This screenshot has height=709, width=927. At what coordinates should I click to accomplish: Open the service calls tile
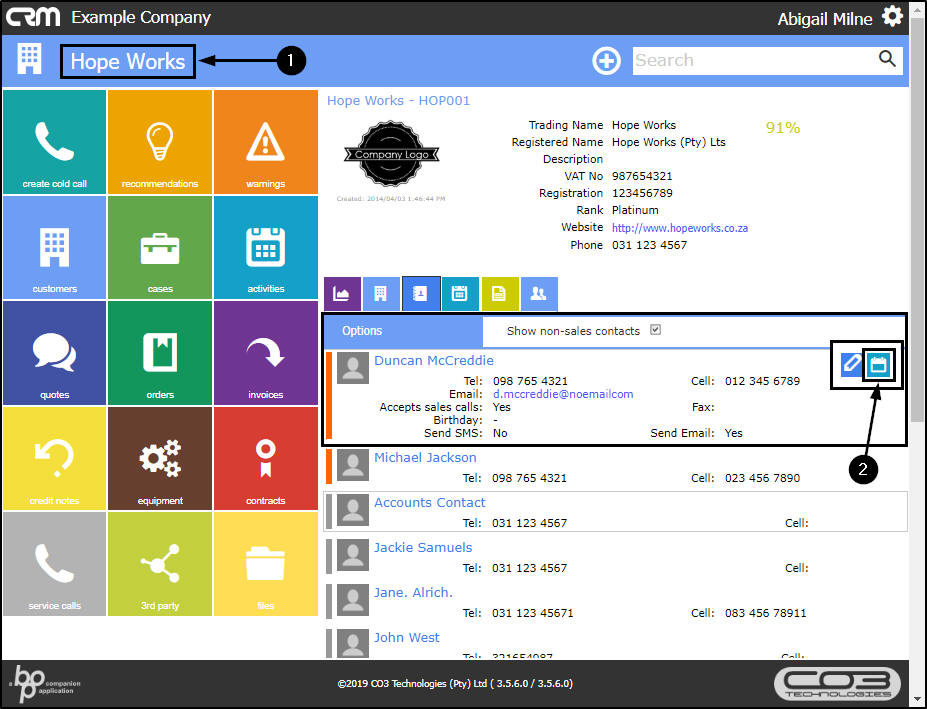(54, 564)
